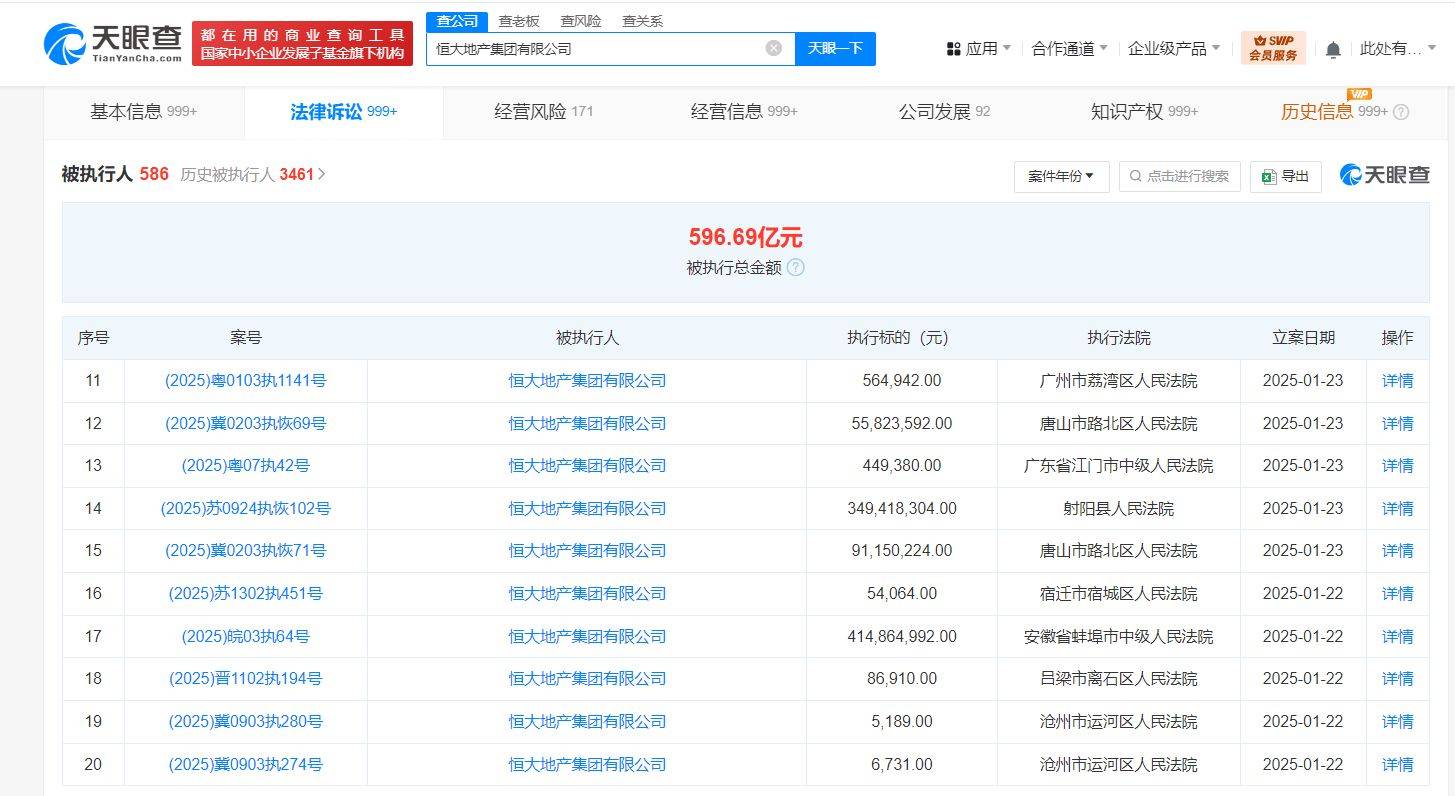
Task: Click the Excel icon on the 导出 button
Action: coord(1270,176)
